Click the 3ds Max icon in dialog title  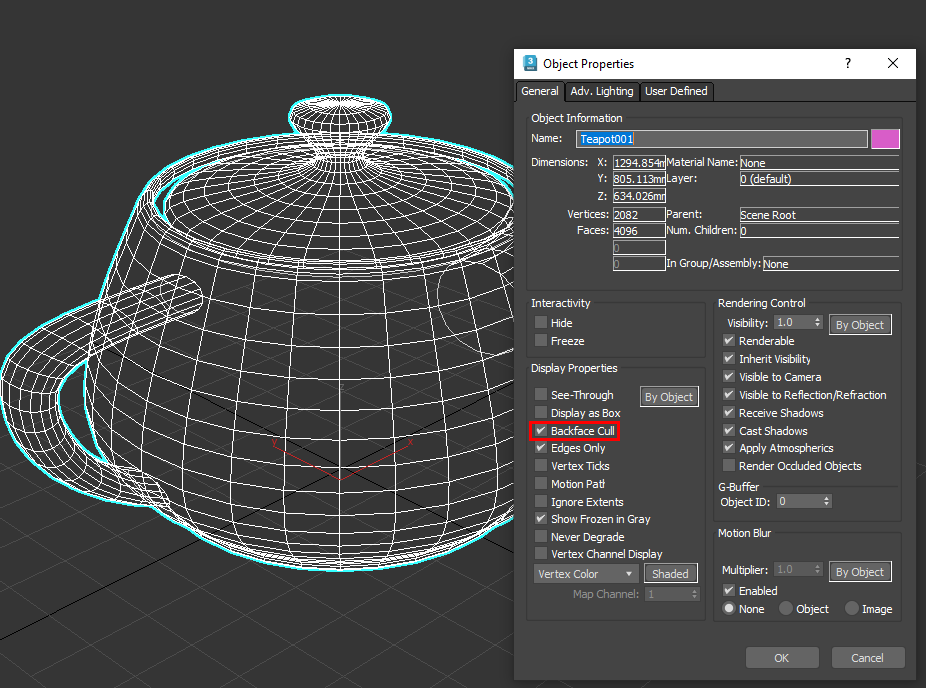pyautogui.click(x=530, y=63)
